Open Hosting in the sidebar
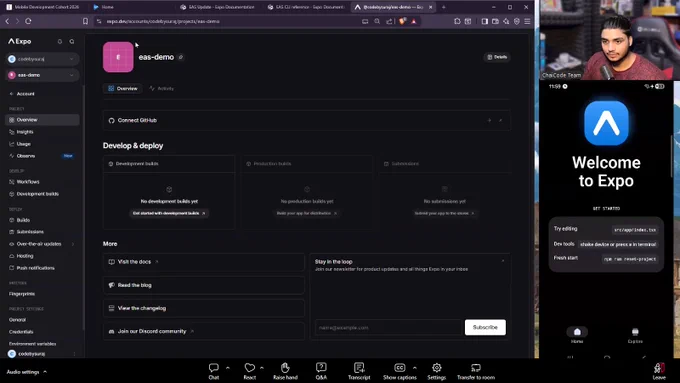Viewport: 680px width, 383px height. click(x=22, y=256)
